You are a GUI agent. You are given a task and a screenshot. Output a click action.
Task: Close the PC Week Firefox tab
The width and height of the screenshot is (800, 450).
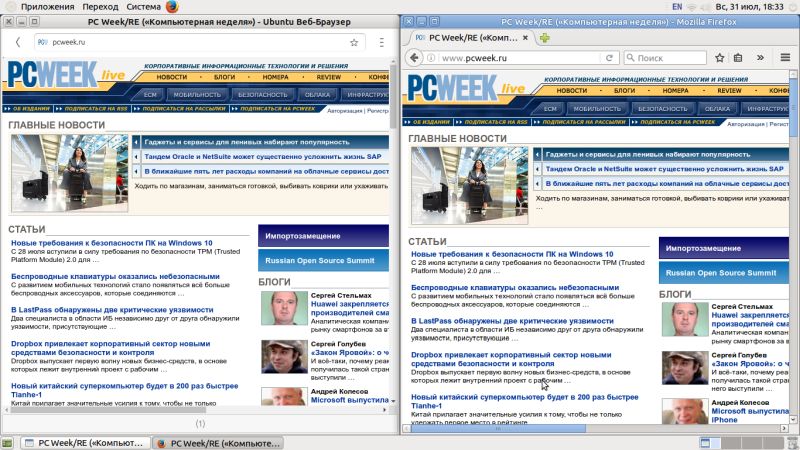tap(525, 38)
